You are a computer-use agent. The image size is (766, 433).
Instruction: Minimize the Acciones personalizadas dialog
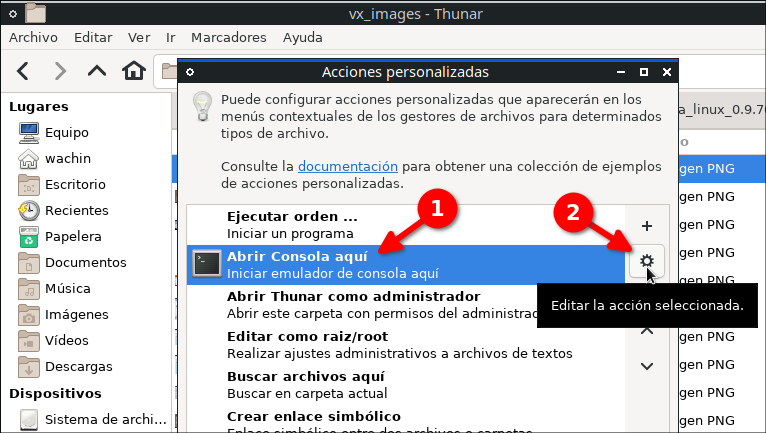tap(621, 72)
